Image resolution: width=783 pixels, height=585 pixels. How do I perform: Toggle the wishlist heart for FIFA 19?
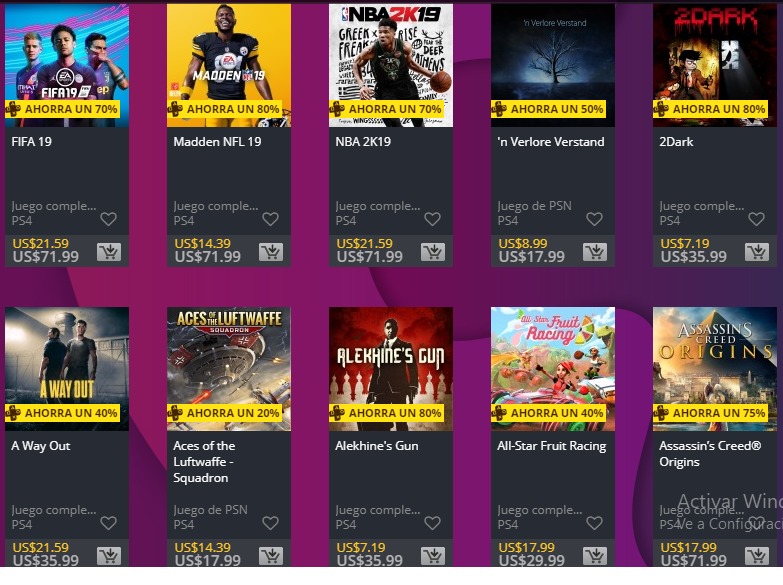click(108, 219)
